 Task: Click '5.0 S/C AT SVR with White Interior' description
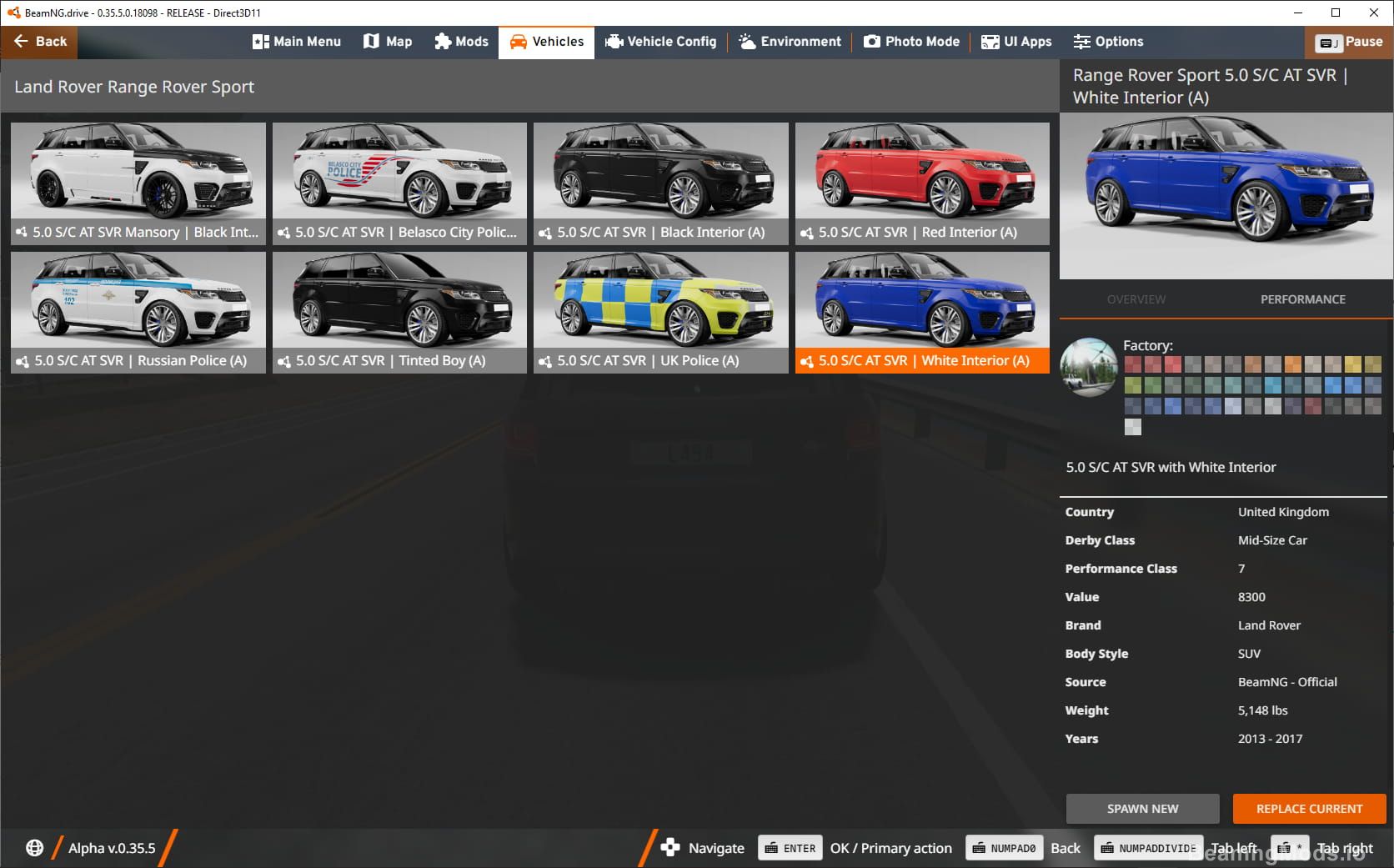tap(1171, 467)
